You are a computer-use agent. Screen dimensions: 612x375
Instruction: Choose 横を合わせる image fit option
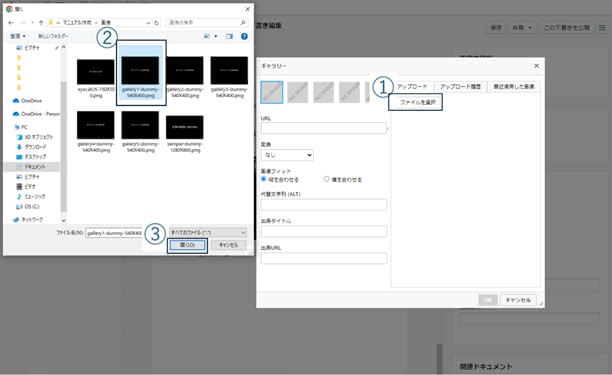pos(326,179)
